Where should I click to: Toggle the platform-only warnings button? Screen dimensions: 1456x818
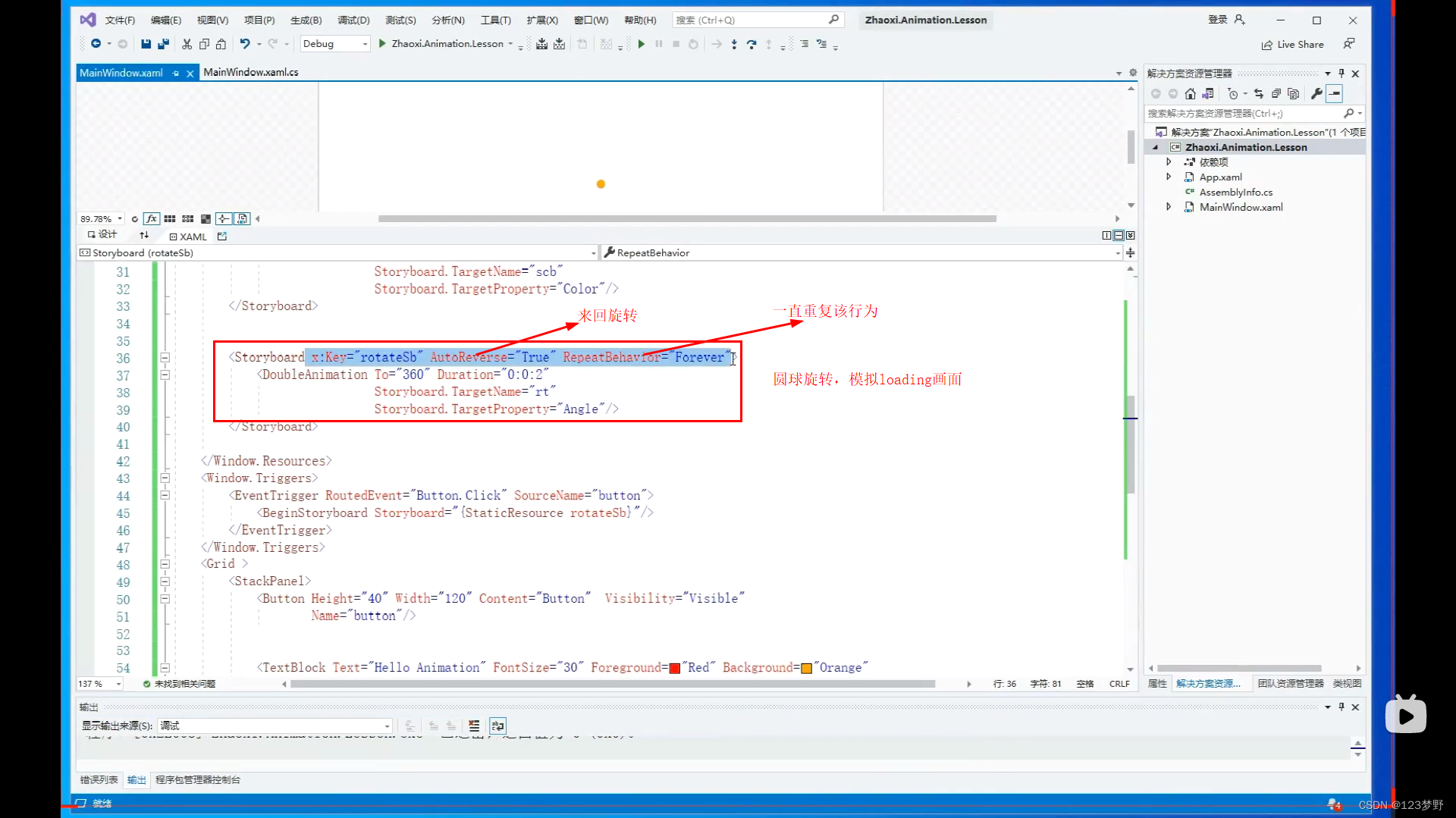[x=242, y=218]
